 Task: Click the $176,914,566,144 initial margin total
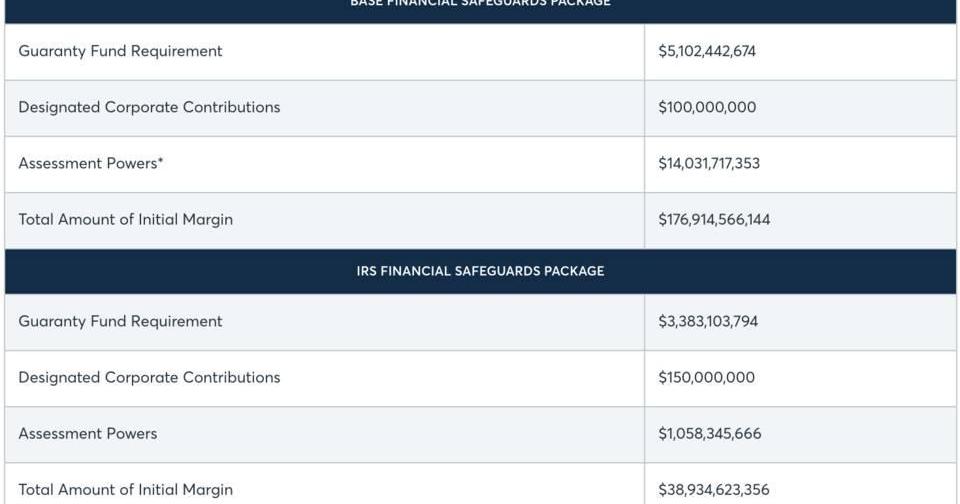tap(713, 219)
